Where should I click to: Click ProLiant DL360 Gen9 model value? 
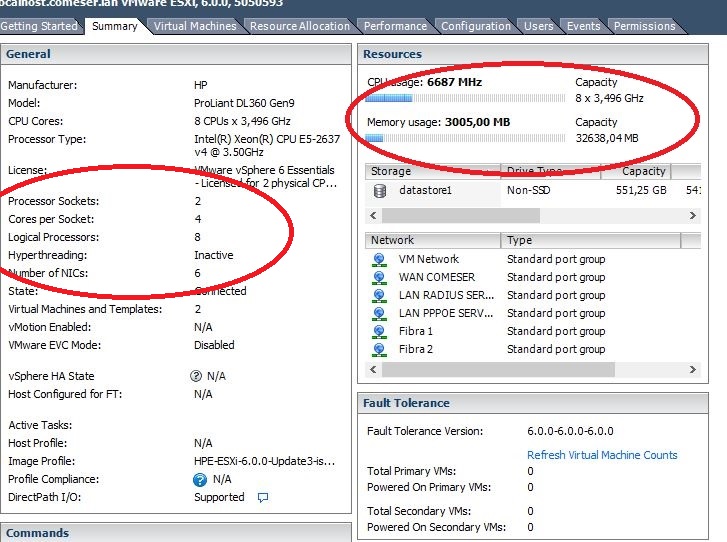pyautogui.click(x=244, y=103)
